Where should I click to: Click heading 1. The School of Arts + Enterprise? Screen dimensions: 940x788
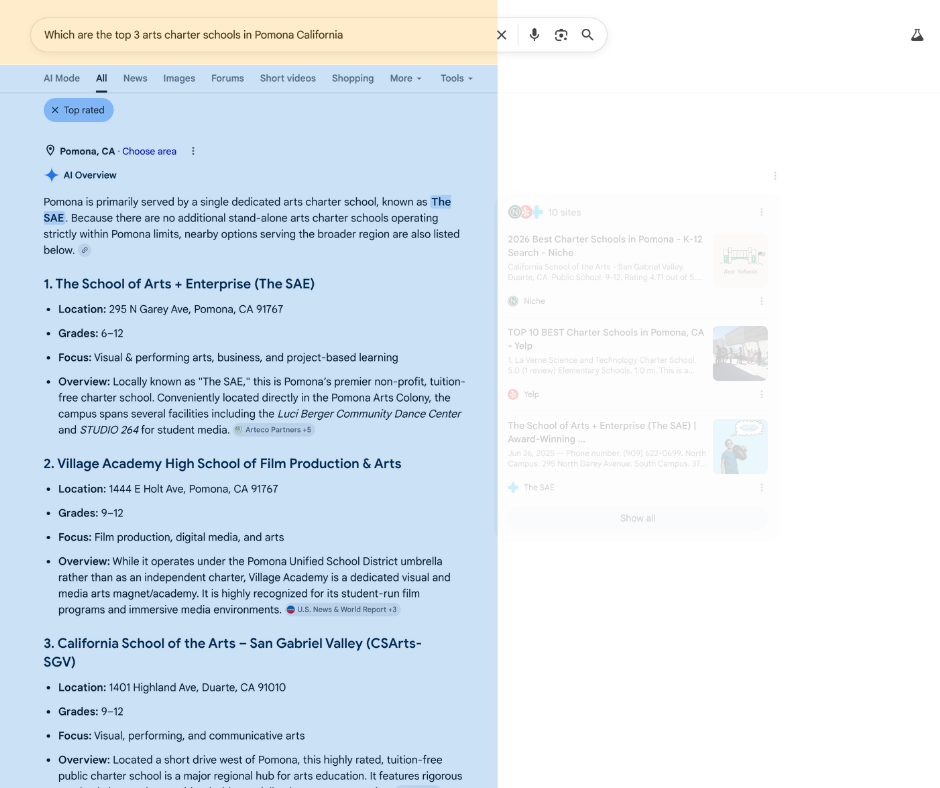pyautogui.click(x=179, y=284)
